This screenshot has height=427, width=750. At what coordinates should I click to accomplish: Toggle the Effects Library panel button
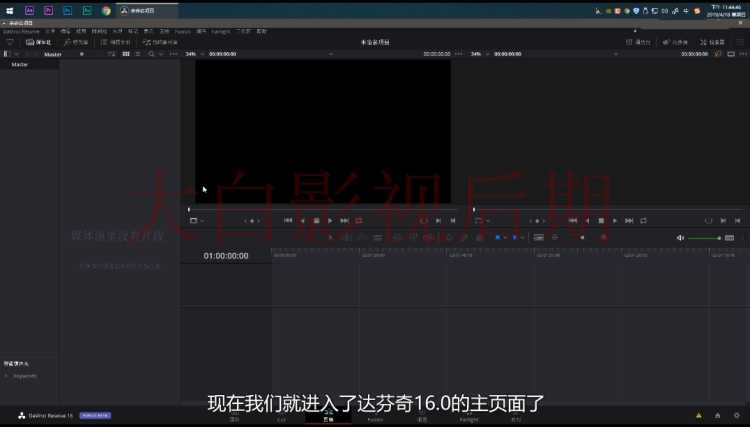(x=76, y=43)
